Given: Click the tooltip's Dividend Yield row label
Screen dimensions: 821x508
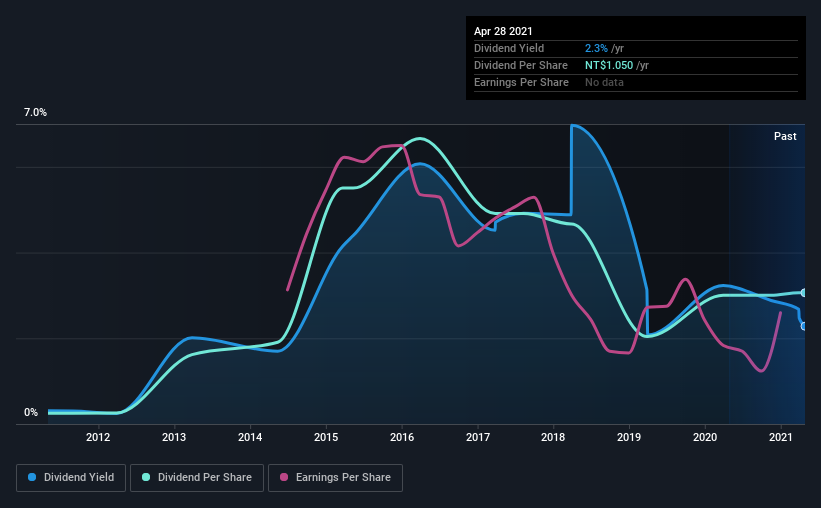Looking at the screenshot, I should (509, 48).
